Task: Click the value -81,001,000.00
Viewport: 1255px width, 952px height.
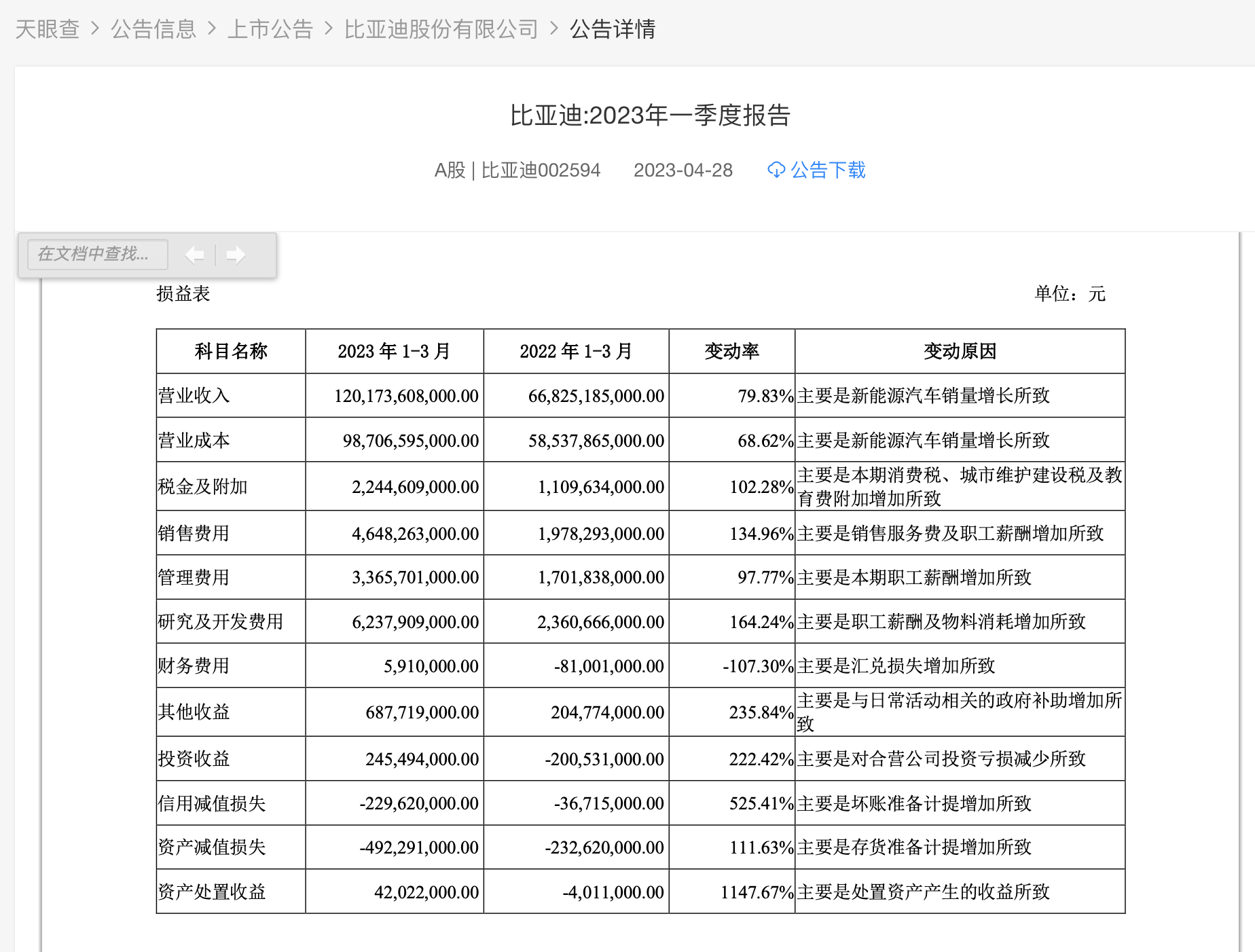Action: pos(609,666)
